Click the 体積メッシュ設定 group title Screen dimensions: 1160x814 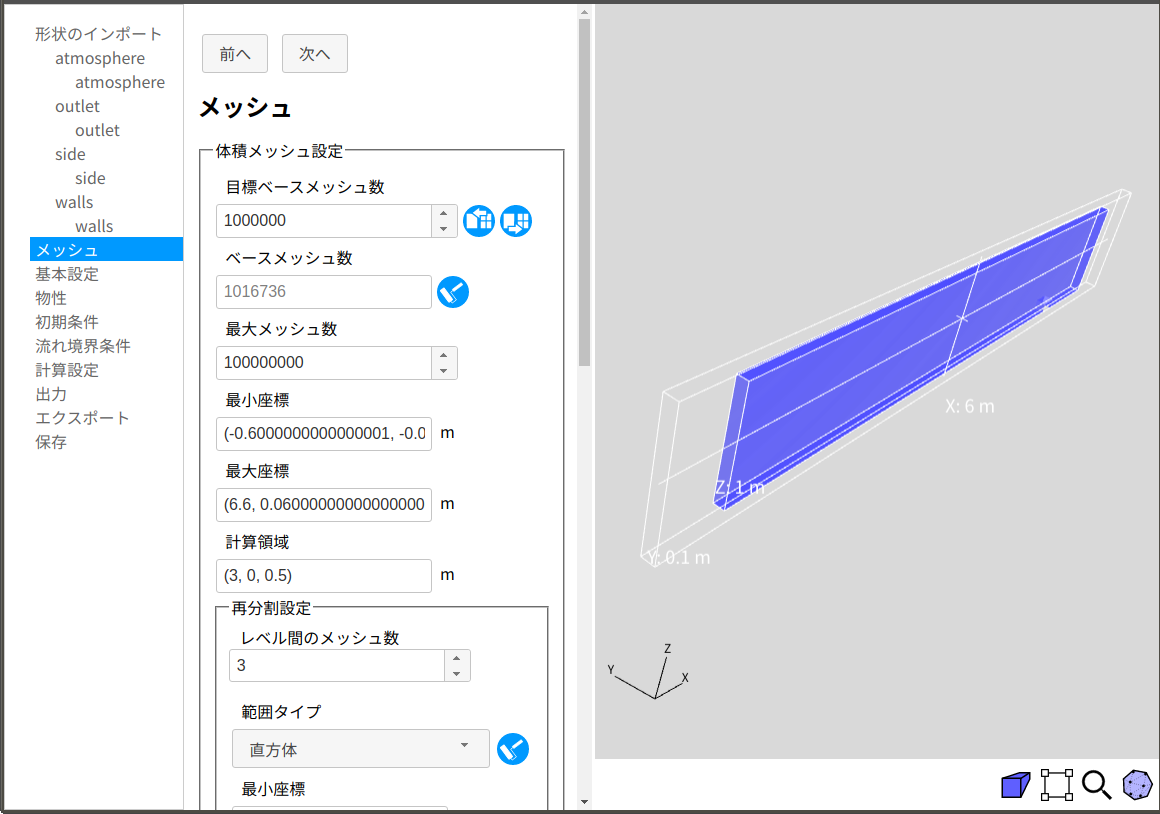[279, 152]
